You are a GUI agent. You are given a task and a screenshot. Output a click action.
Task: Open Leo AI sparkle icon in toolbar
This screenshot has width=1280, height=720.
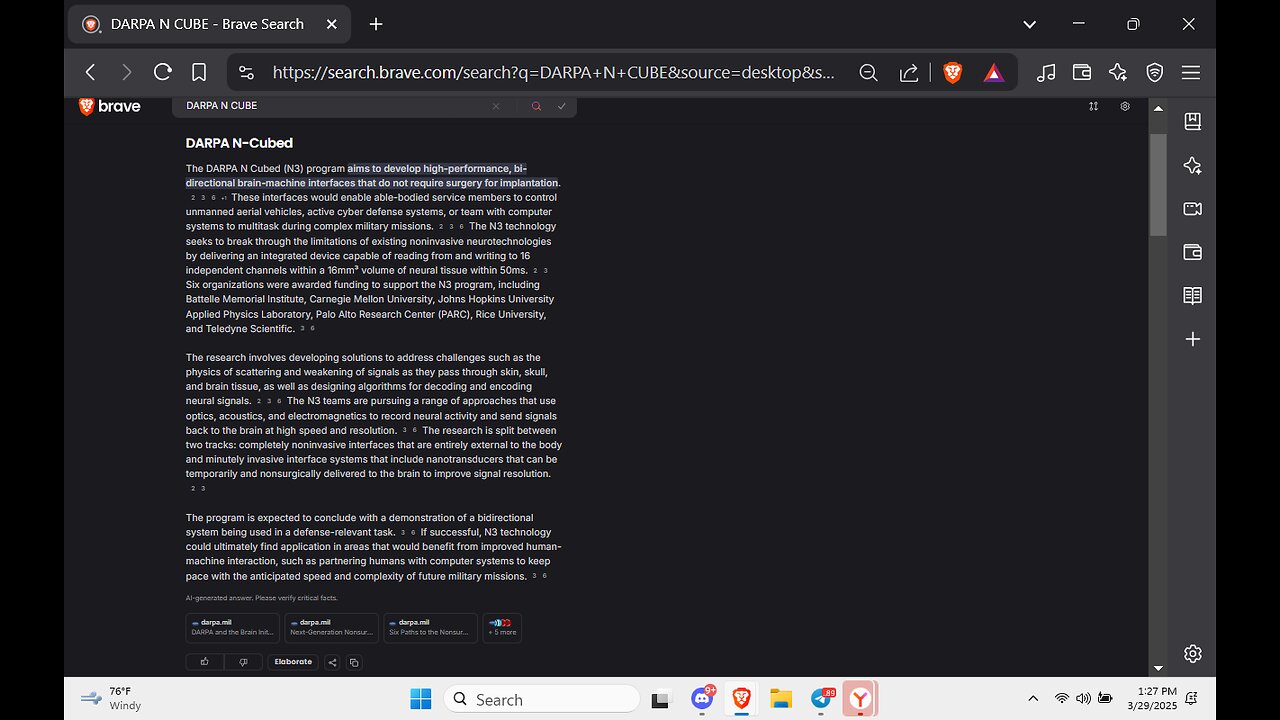(x=1118, y=72)
